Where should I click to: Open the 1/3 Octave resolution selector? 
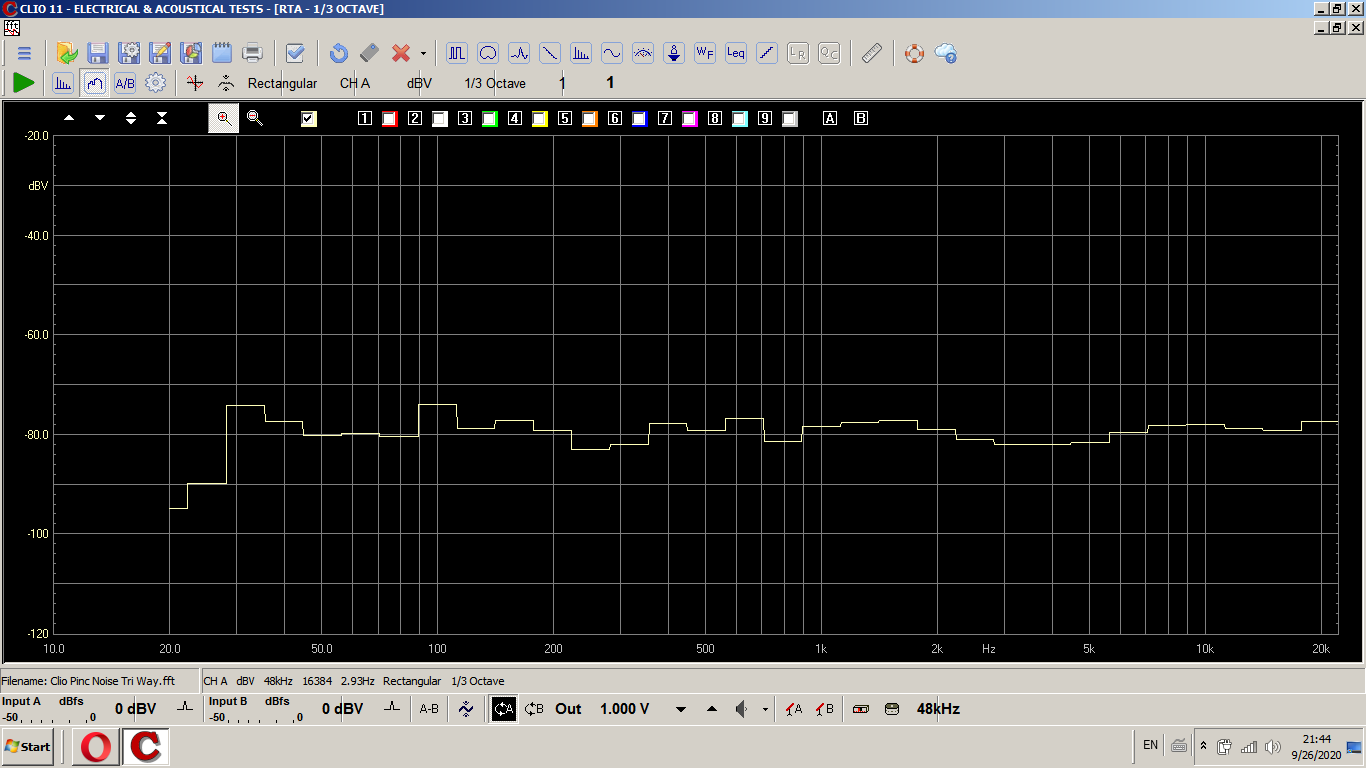tap(495, 84)
